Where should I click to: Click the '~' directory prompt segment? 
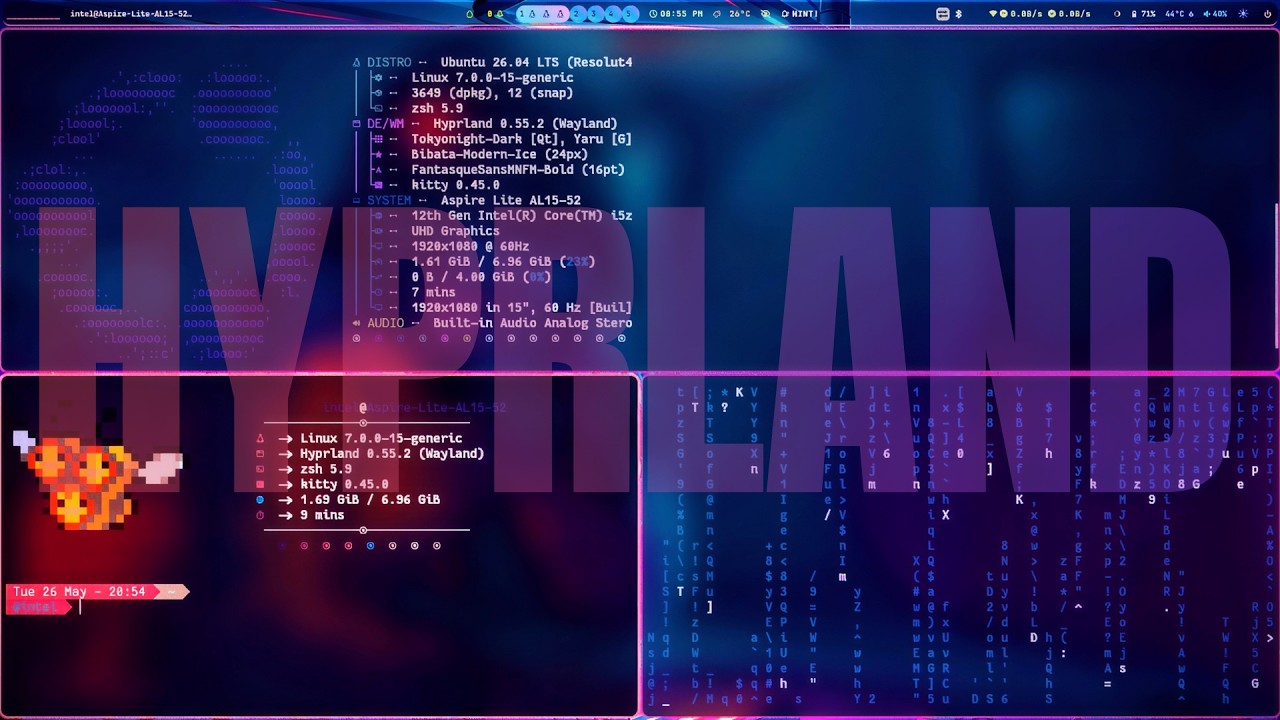coord(172,592)
